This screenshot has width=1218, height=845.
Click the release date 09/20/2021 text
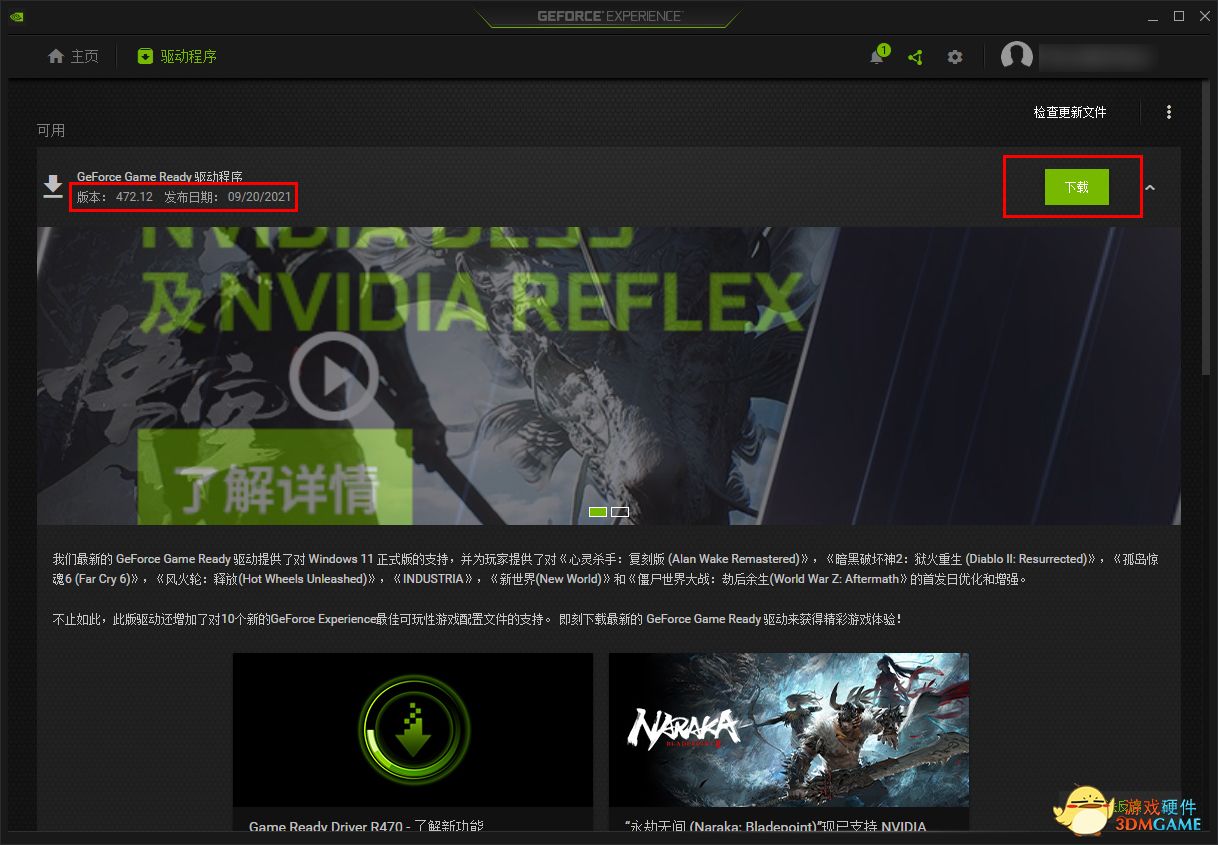(x=259, y=197)
